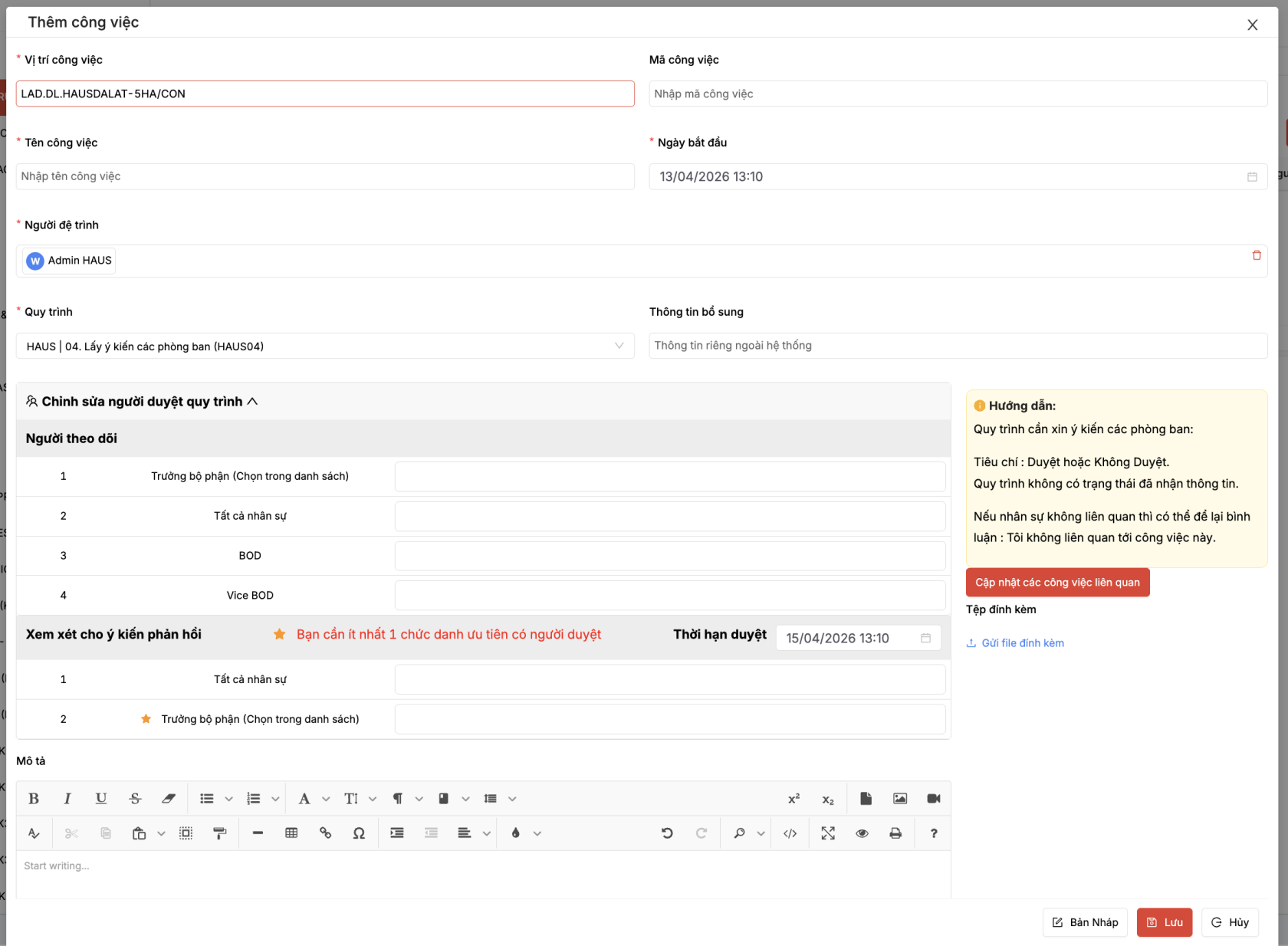Open the Thời hạn duyệt calendar picker
Viewport: 1288px width, 946px height.
[925, 637]
